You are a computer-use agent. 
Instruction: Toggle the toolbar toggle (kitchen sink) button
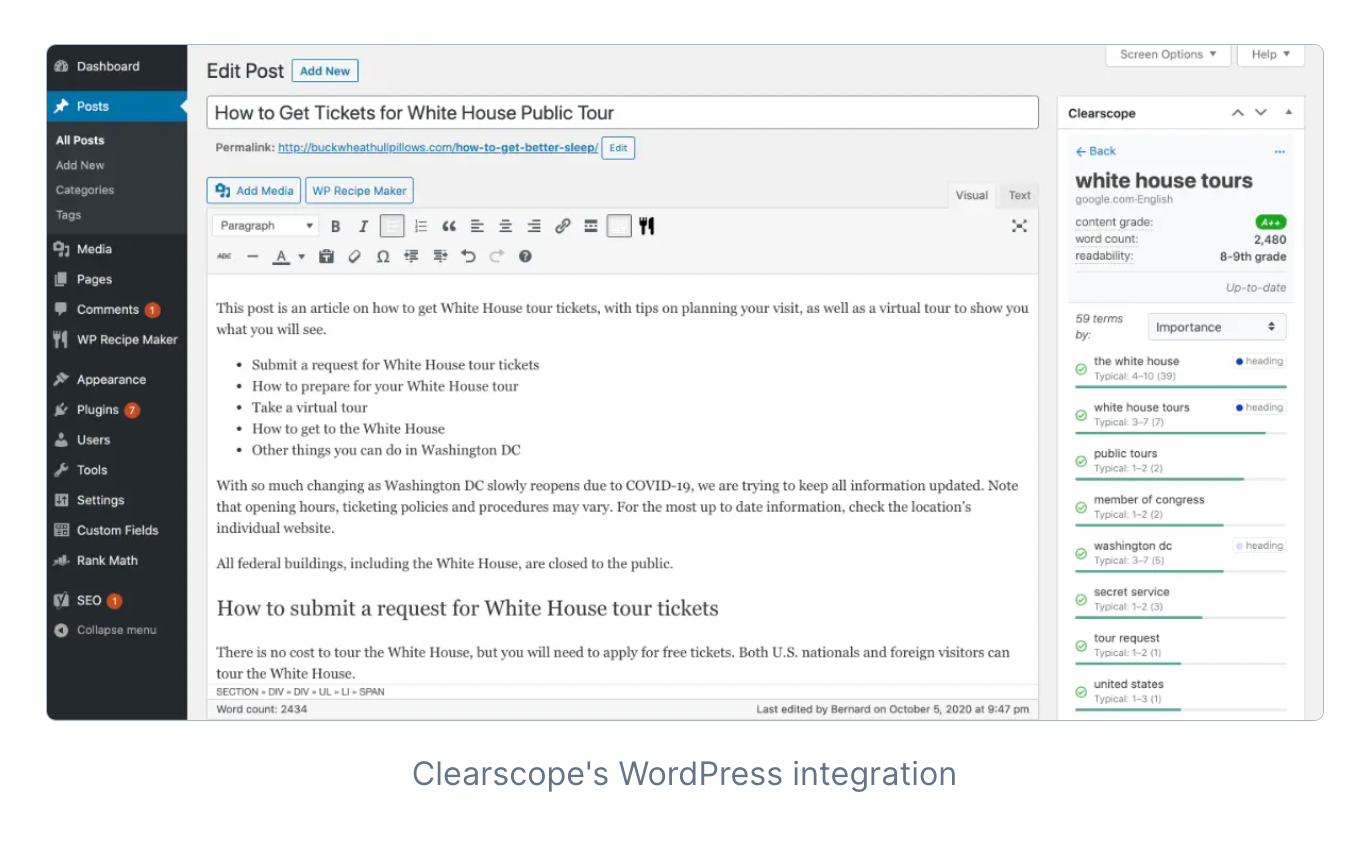(619, 226)
